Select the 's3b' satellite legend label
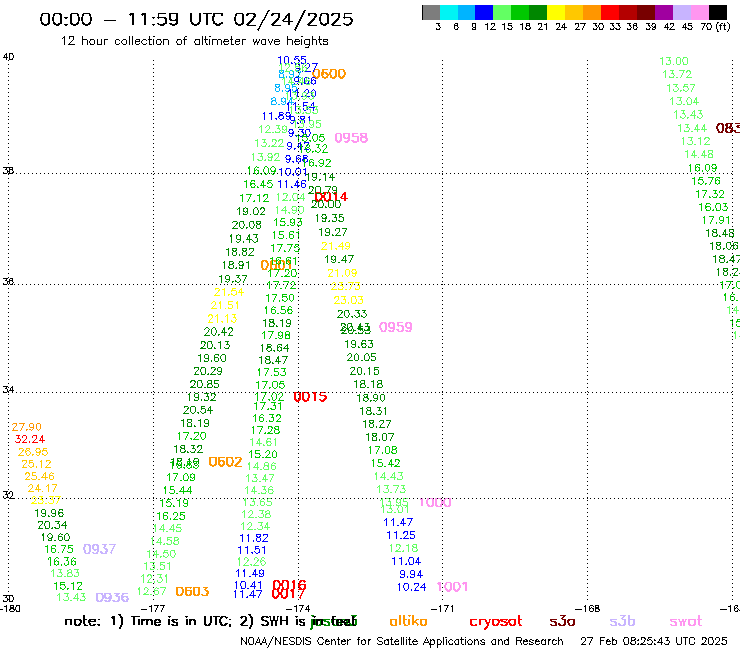The width and height of the screenshot is (740, 650). click(x=622, y=621)
